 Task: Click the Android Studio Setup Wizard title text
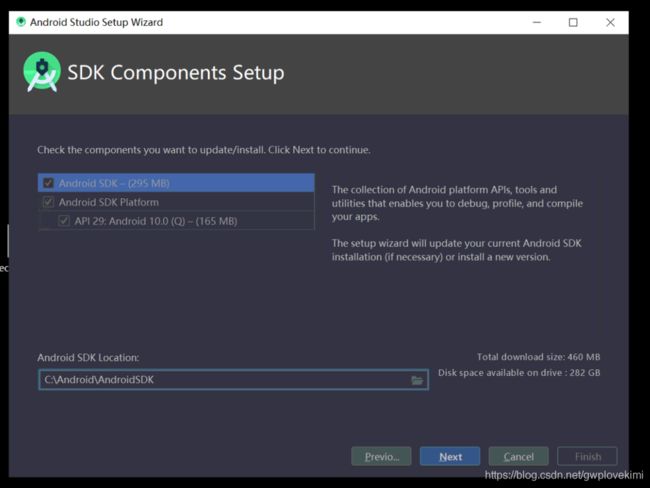click(x=96, y=22)
